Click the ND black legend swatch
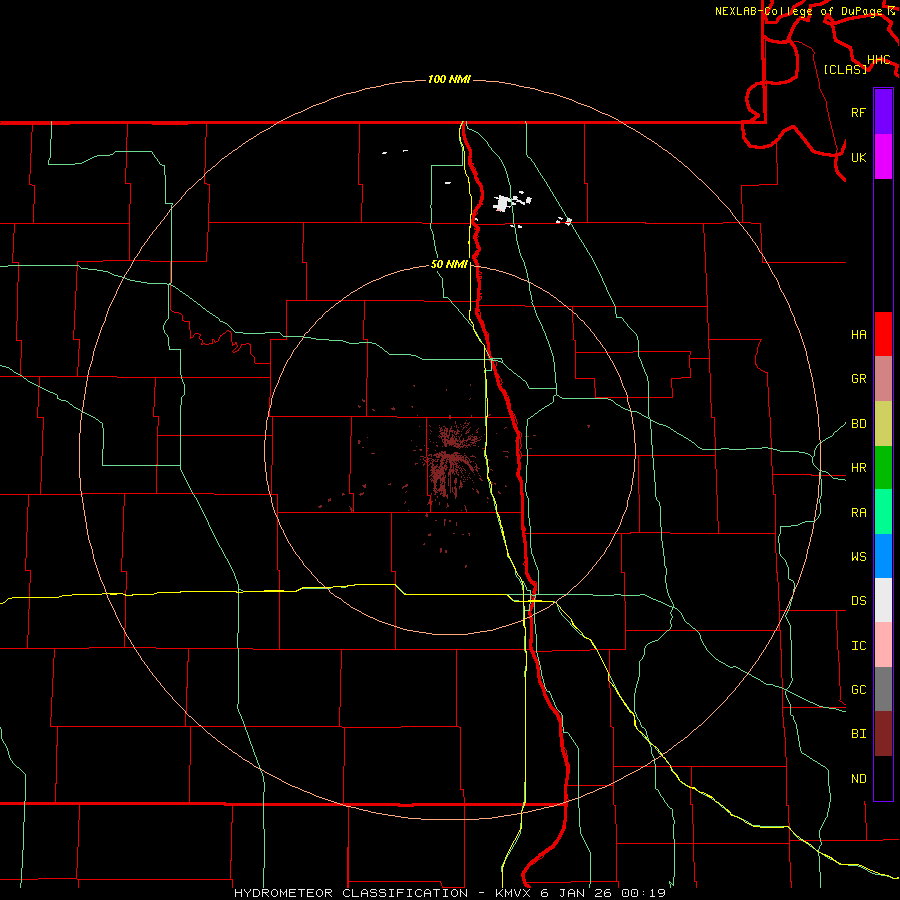This screenshot has width=900, height=900. click(x=883, y=778)
